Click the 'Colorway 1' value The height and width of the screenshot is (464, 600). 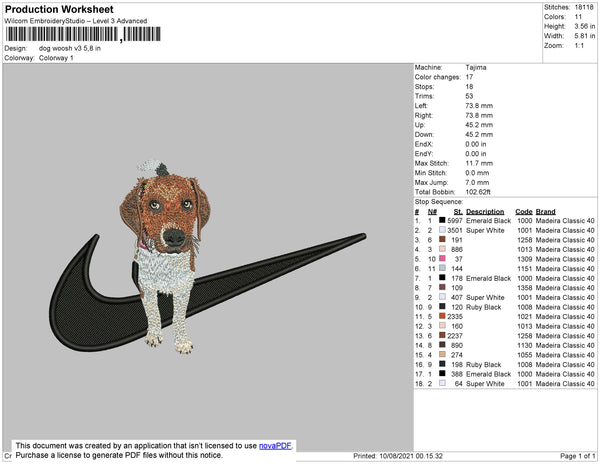tap(56, 58)
